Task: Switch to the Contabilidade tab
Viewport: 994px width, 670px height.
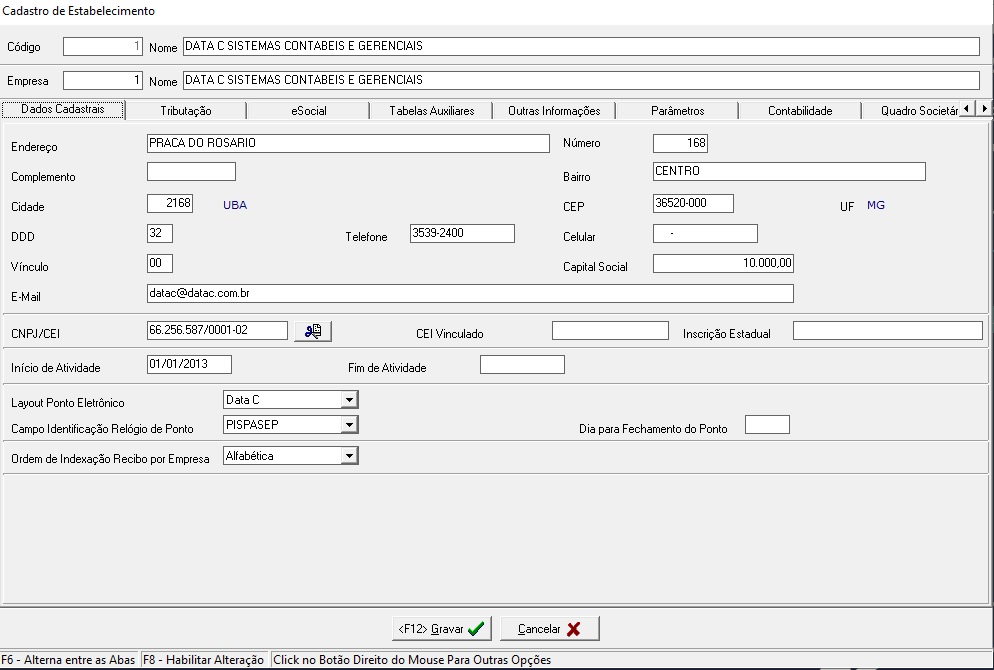Action: click(800, 111)
